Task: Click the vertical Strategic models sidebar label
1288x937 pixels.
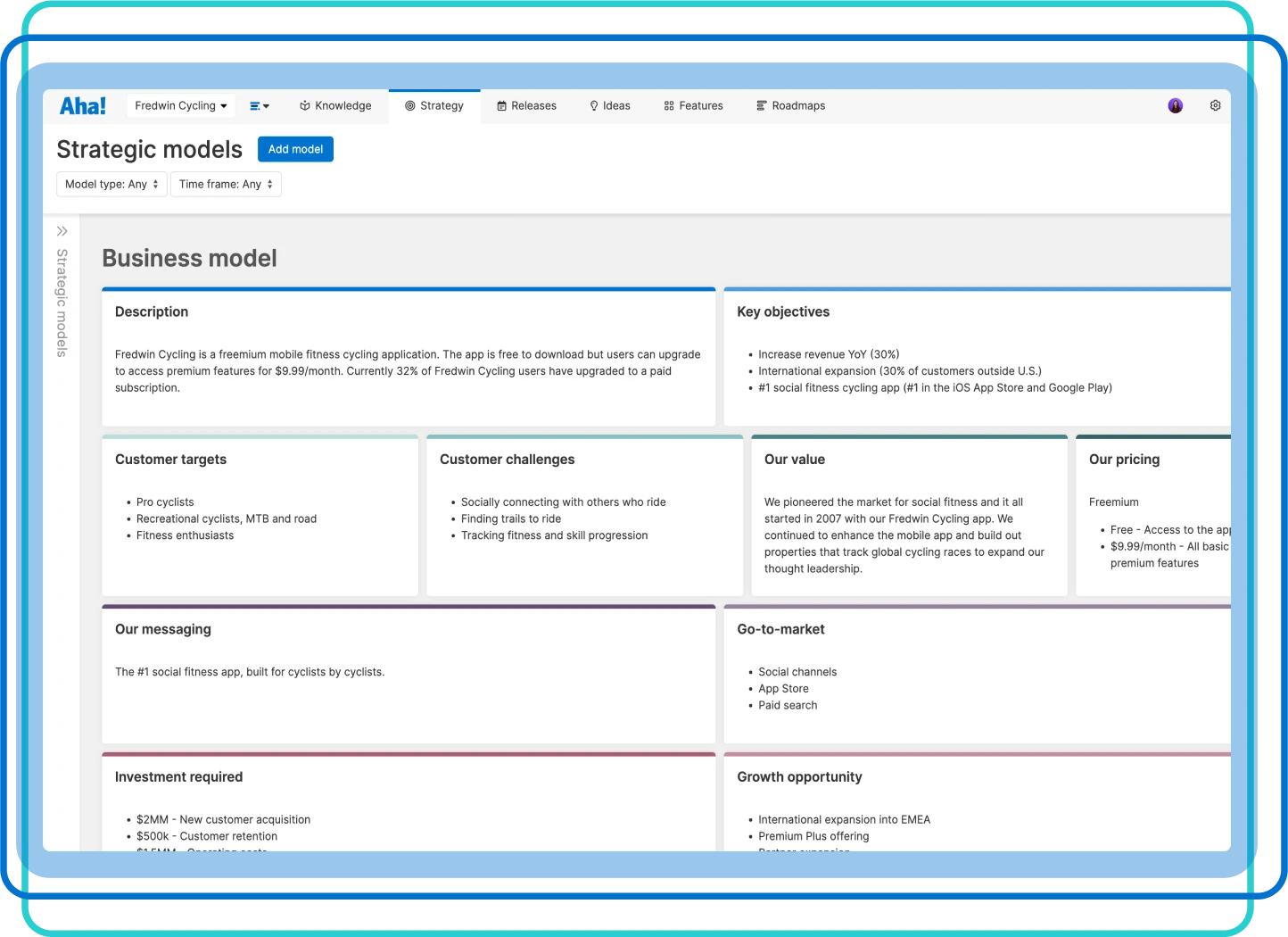Action: pyautogui.click(x=62, y=303)
